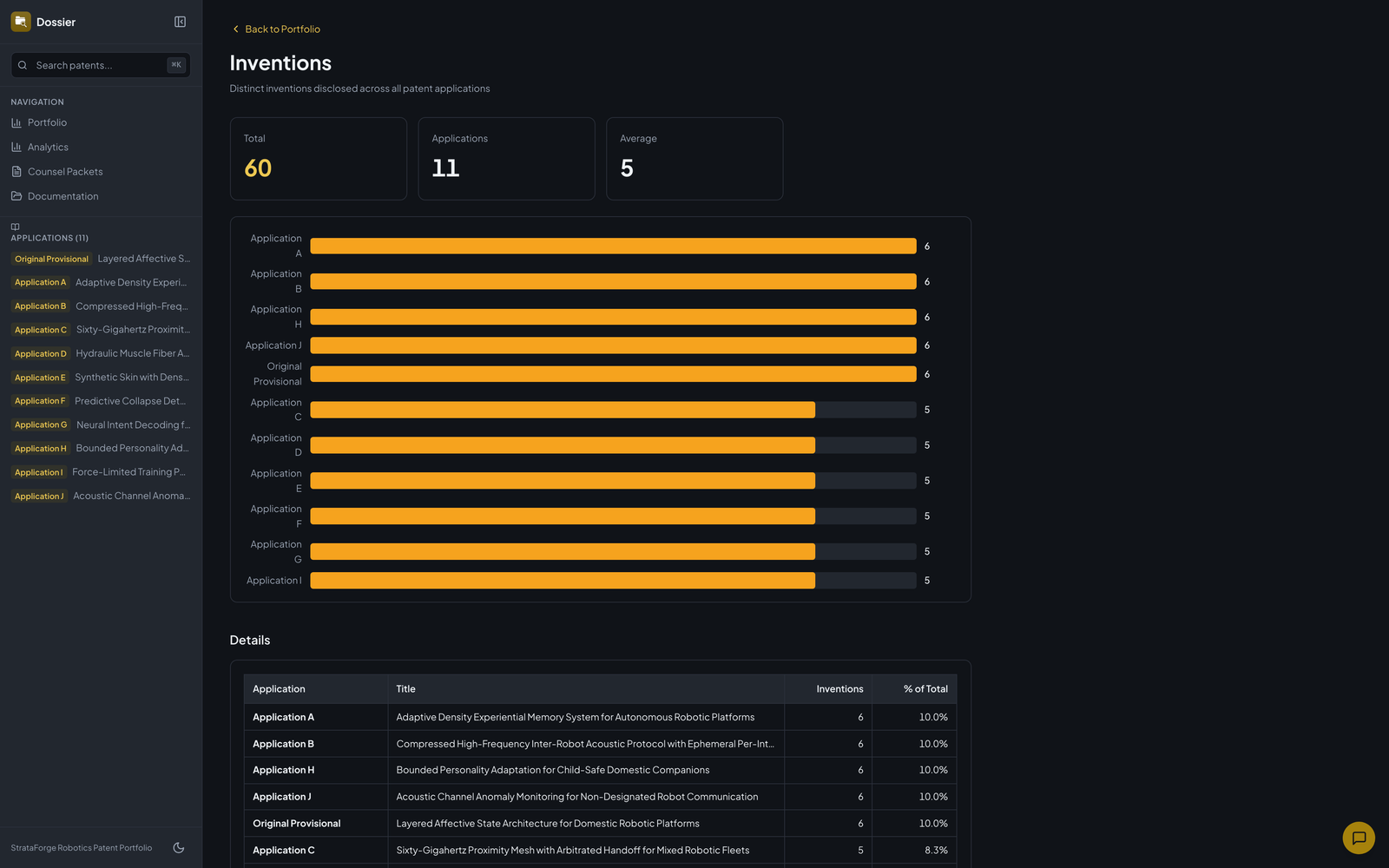Collapse the sidebar panel
Image resolution: width=1389 pixels, height=868 pixels.
pyautogui.click(x=180, y=22)
